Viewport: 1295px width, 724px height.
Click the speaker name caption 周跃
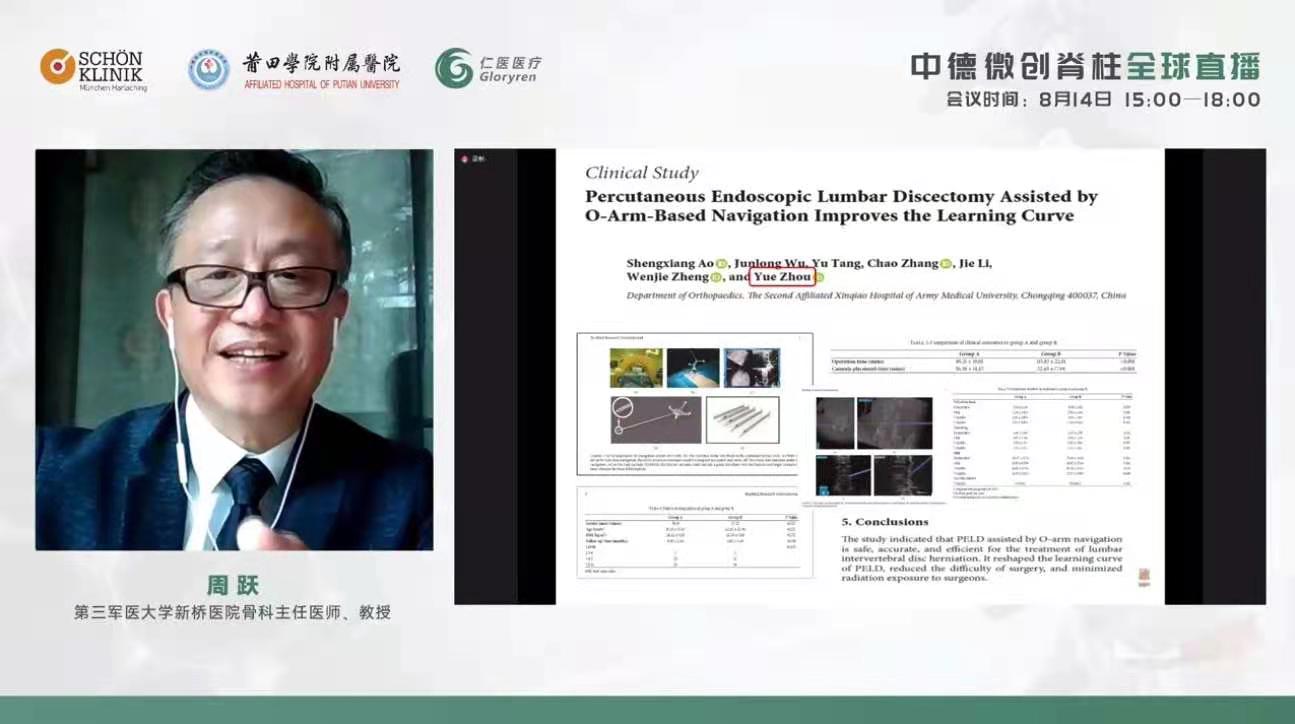tap(233, 585)
